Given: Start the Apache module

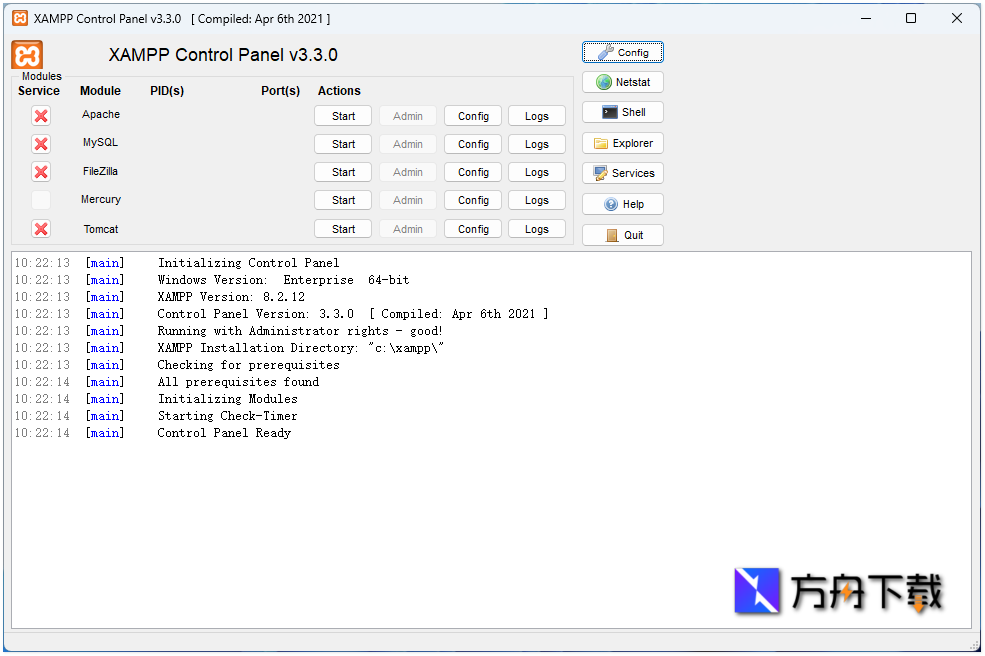Looking at the screenshot, I should coord(343,116).
